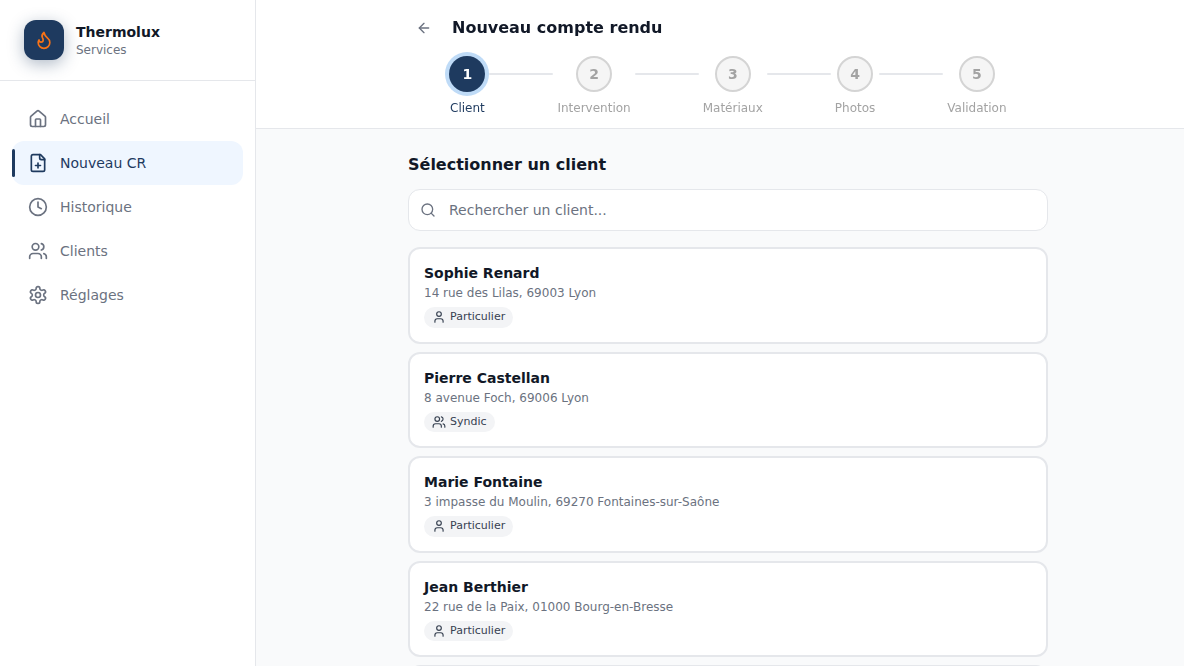Click the Clients people icon
Viewport: 1184px width, 666px height.
[38, 251]
